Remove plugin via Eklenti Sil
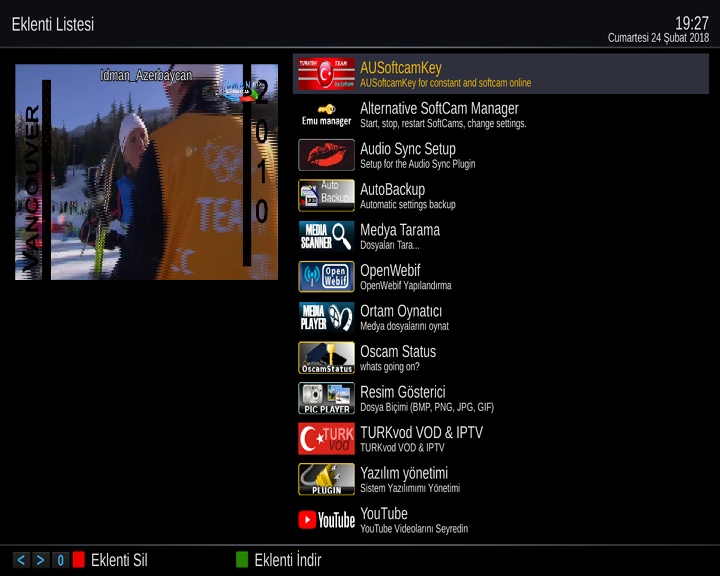Image resolution: width=720 pixels, height=576 pixels. coord(119,560)
